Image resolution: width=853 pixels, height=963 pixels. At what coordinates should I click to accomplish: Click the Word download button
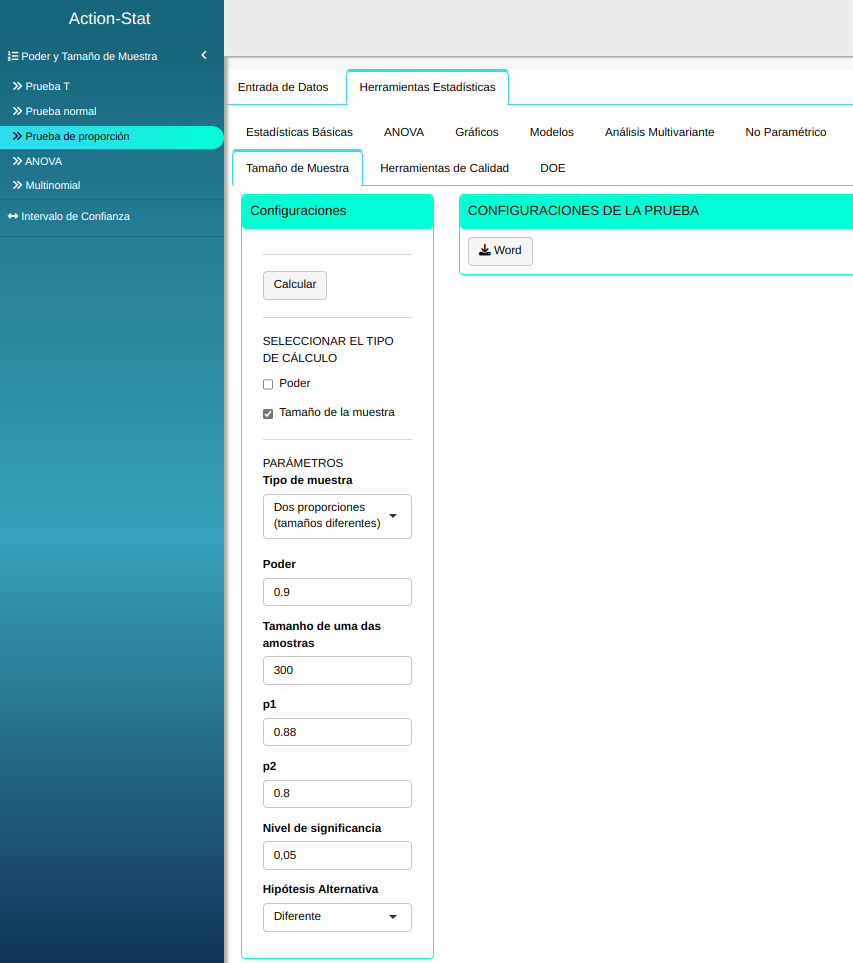tap(500, 251)
